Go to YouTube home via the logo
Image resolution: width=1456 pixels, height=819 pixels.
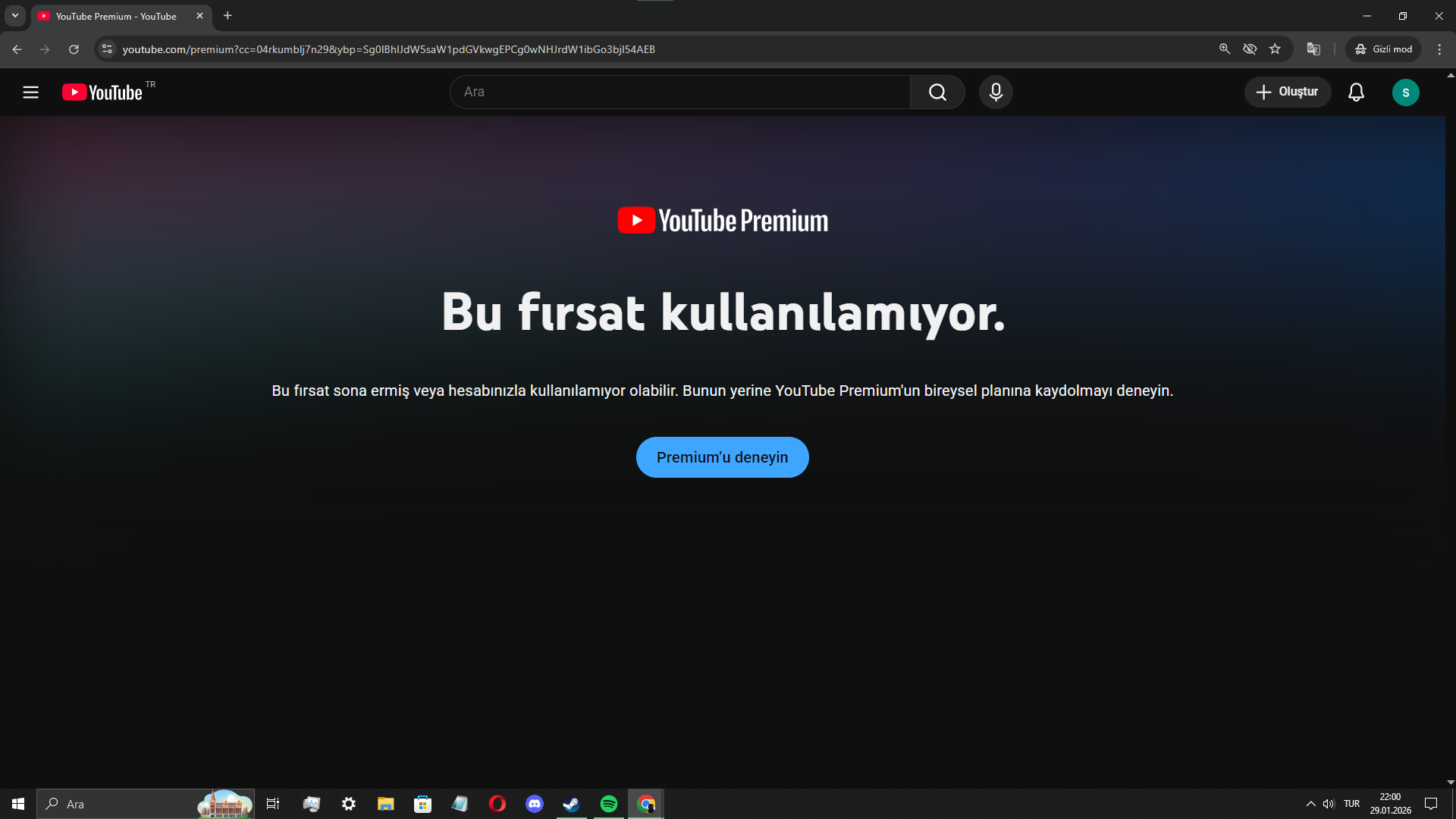pos(102,93)
